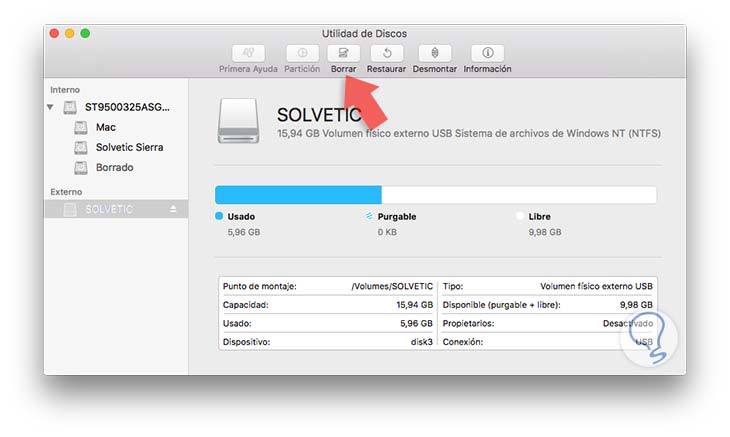Close the Utilidad de Discos window
Screen dimensions: 730x437
[x=54, y=34]
